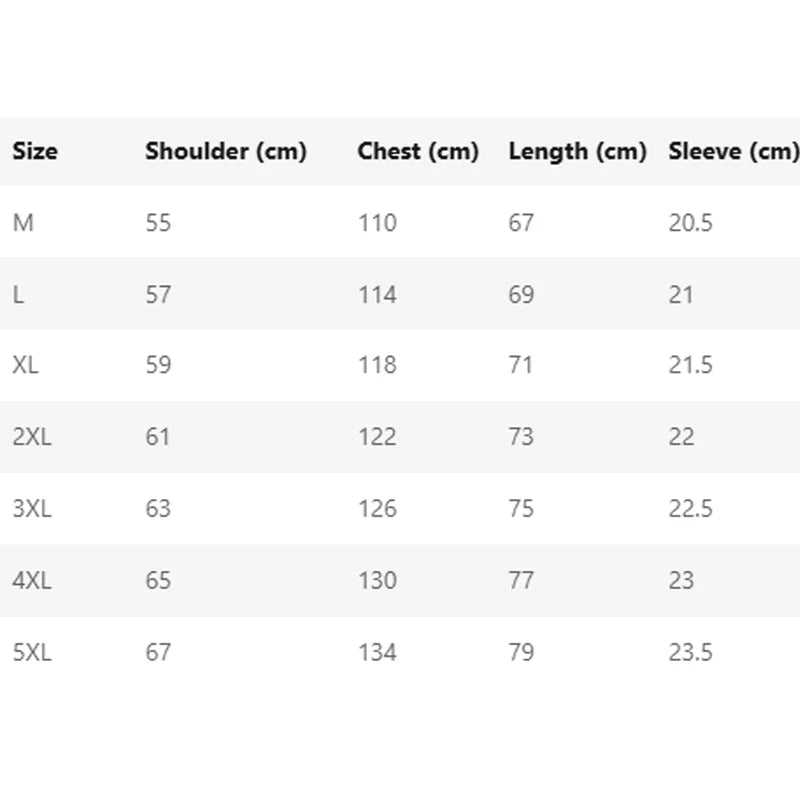Image resolution: width=800 pixels, height=800 pixels.
Task: Click the Size column header
Action: pos(35,151)
